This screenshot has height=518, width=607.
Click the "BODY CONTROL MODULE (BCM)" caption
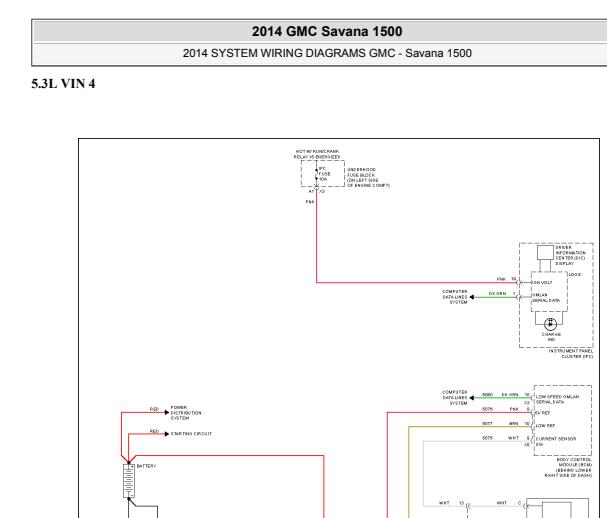(x=568, y=467)
